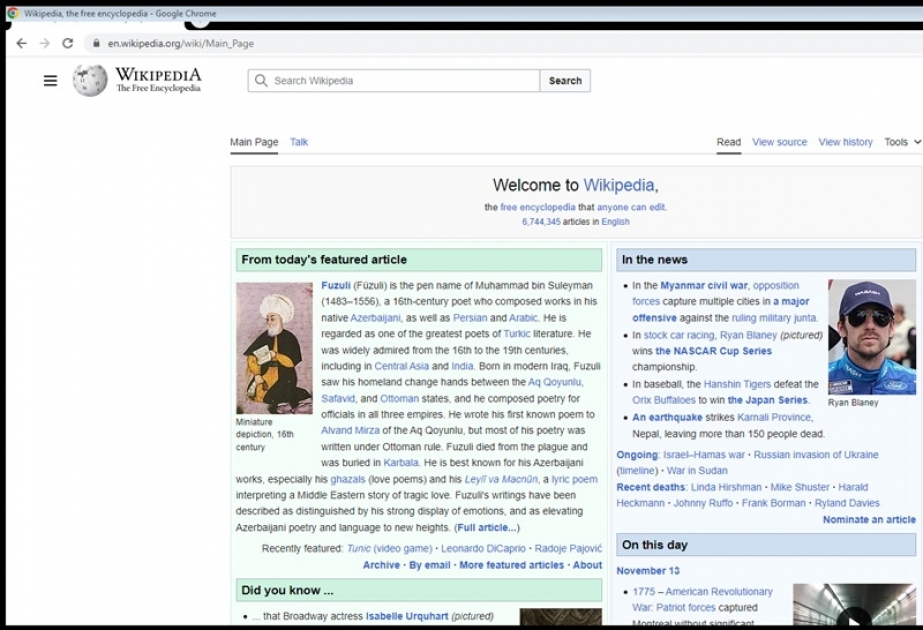Expand the Tools dropdown

click(902, 142)
